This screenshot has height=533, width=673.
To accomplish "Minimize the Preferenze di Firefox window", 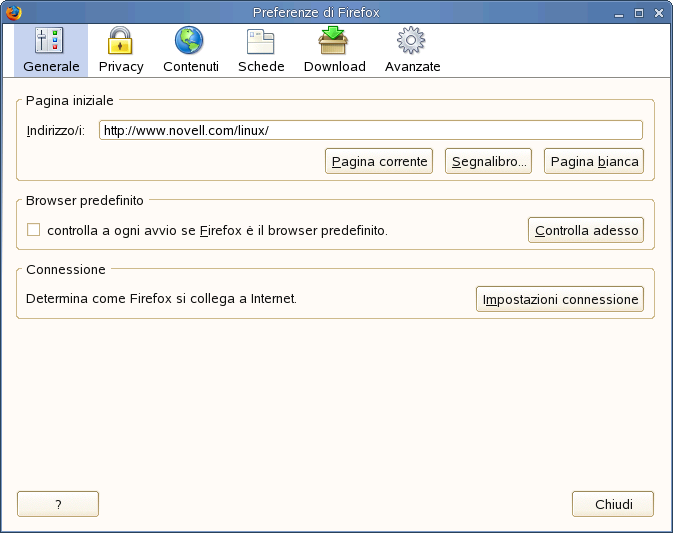I will 618,13.
